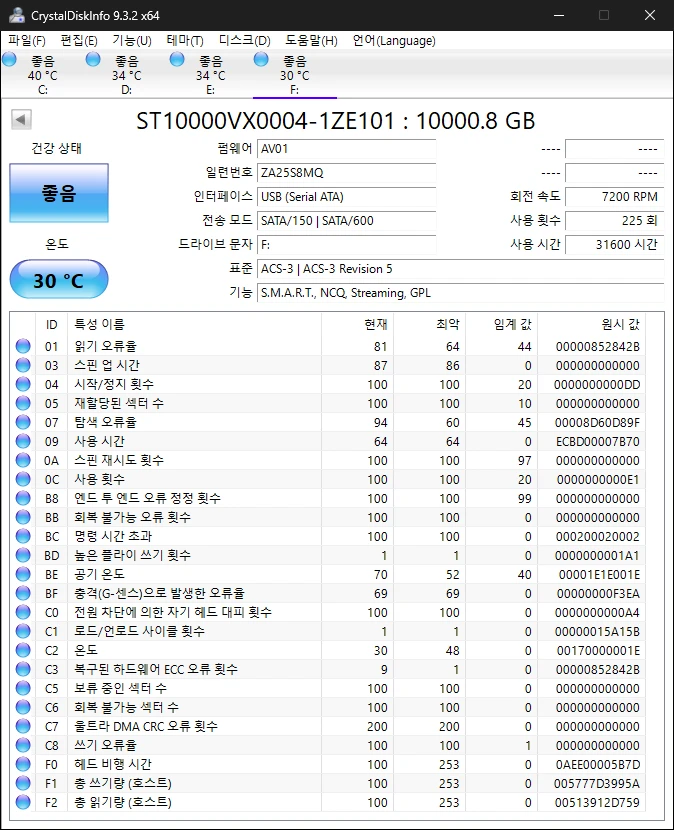674x830 pixels.
Task: Click status icon for 05 재할당된 섹터 수
Action: pos(23,403)
